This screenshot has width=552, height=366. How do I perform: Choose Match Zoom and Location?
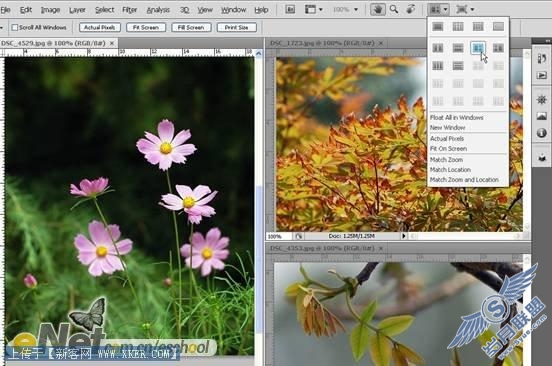tap(464, 179)
